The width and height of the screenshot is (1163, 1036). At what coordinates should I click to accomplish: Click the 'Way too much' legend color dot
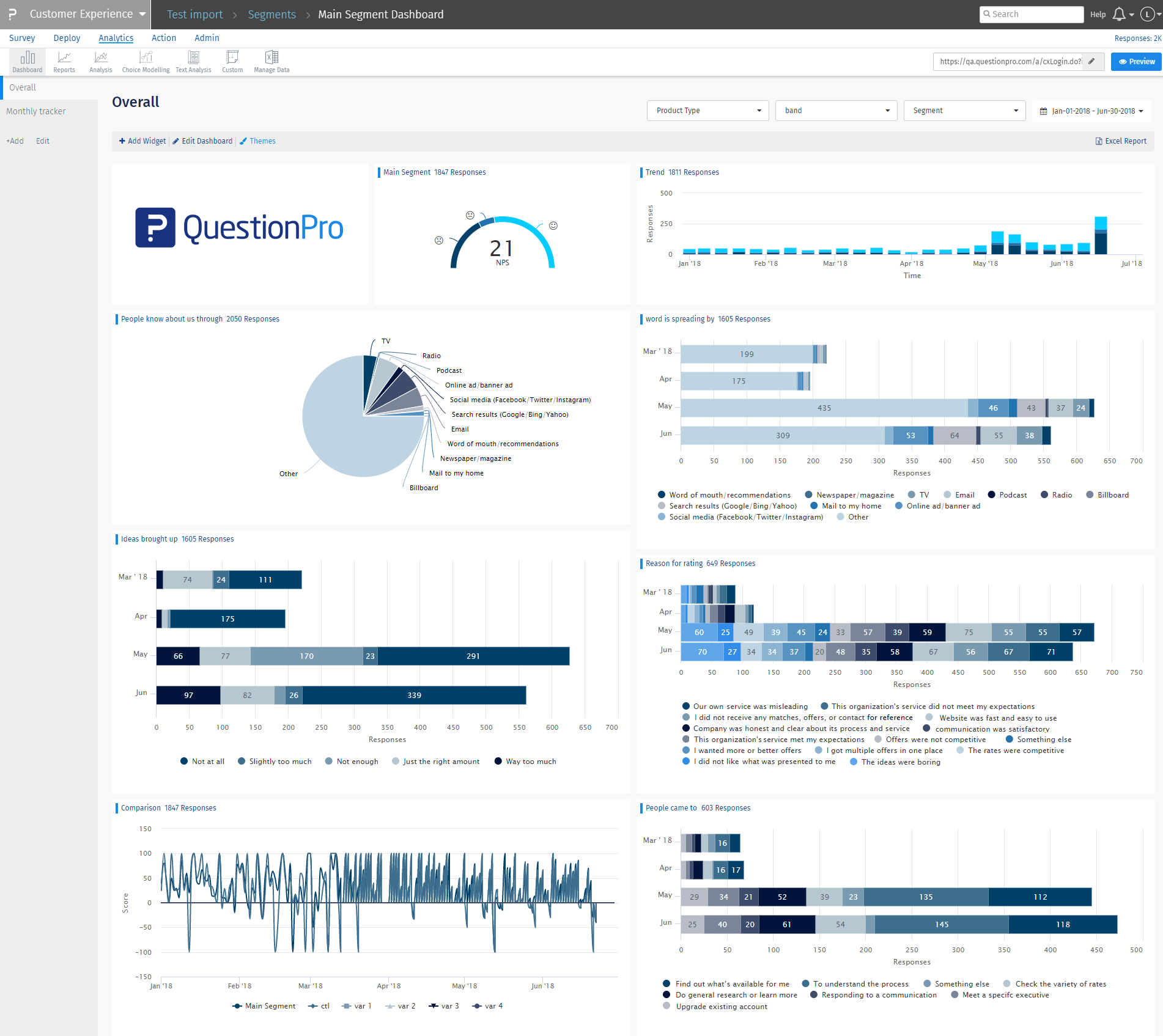tap(498, 762)
